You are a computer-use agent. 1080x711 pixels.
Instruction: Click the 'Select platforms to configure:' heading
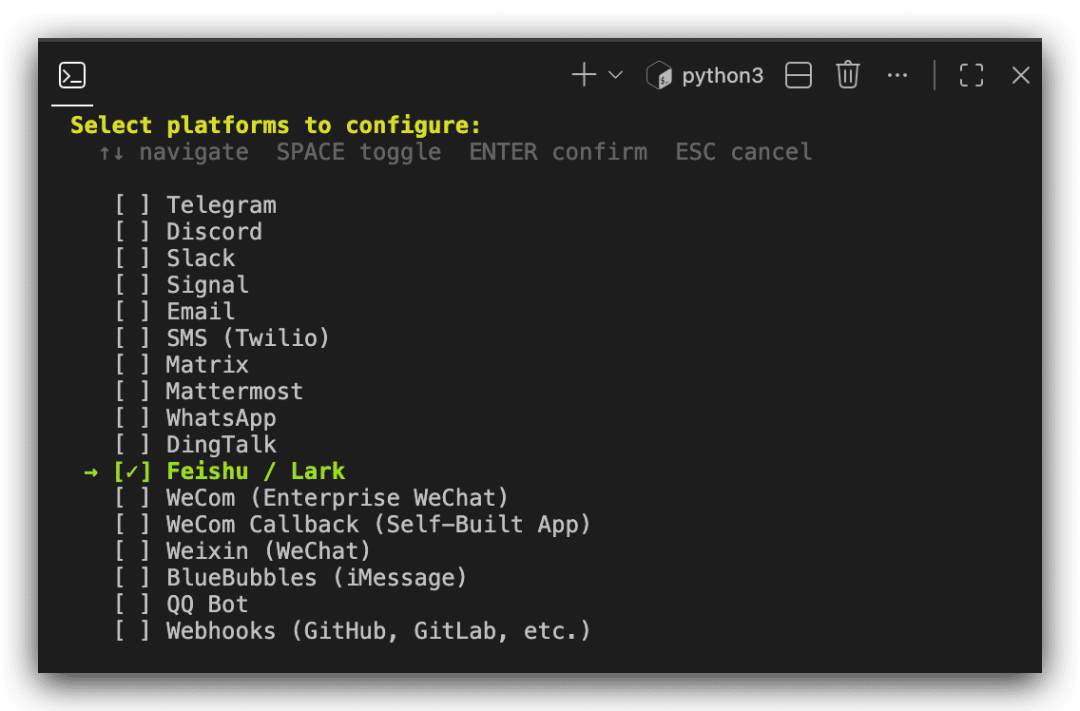[x=276, y=125]
